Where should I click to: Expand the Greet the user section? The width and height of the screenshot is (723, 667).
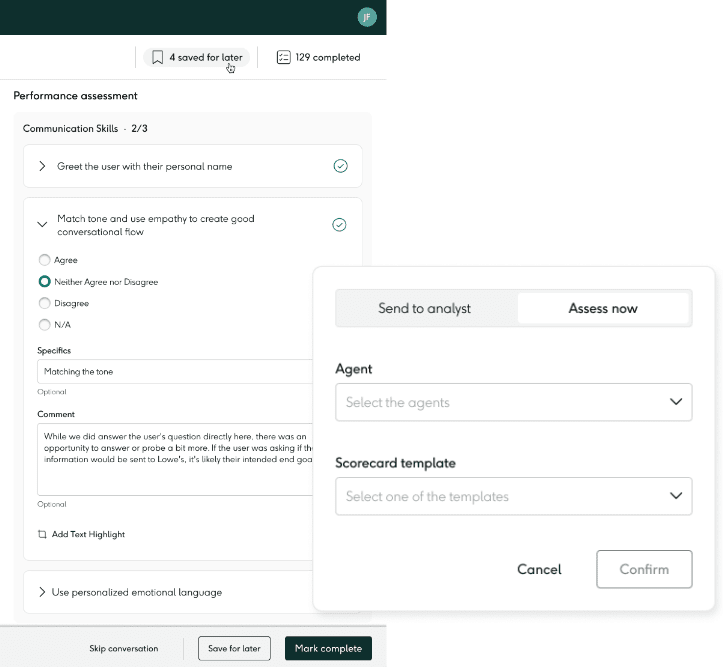click(x=42, y=166)
